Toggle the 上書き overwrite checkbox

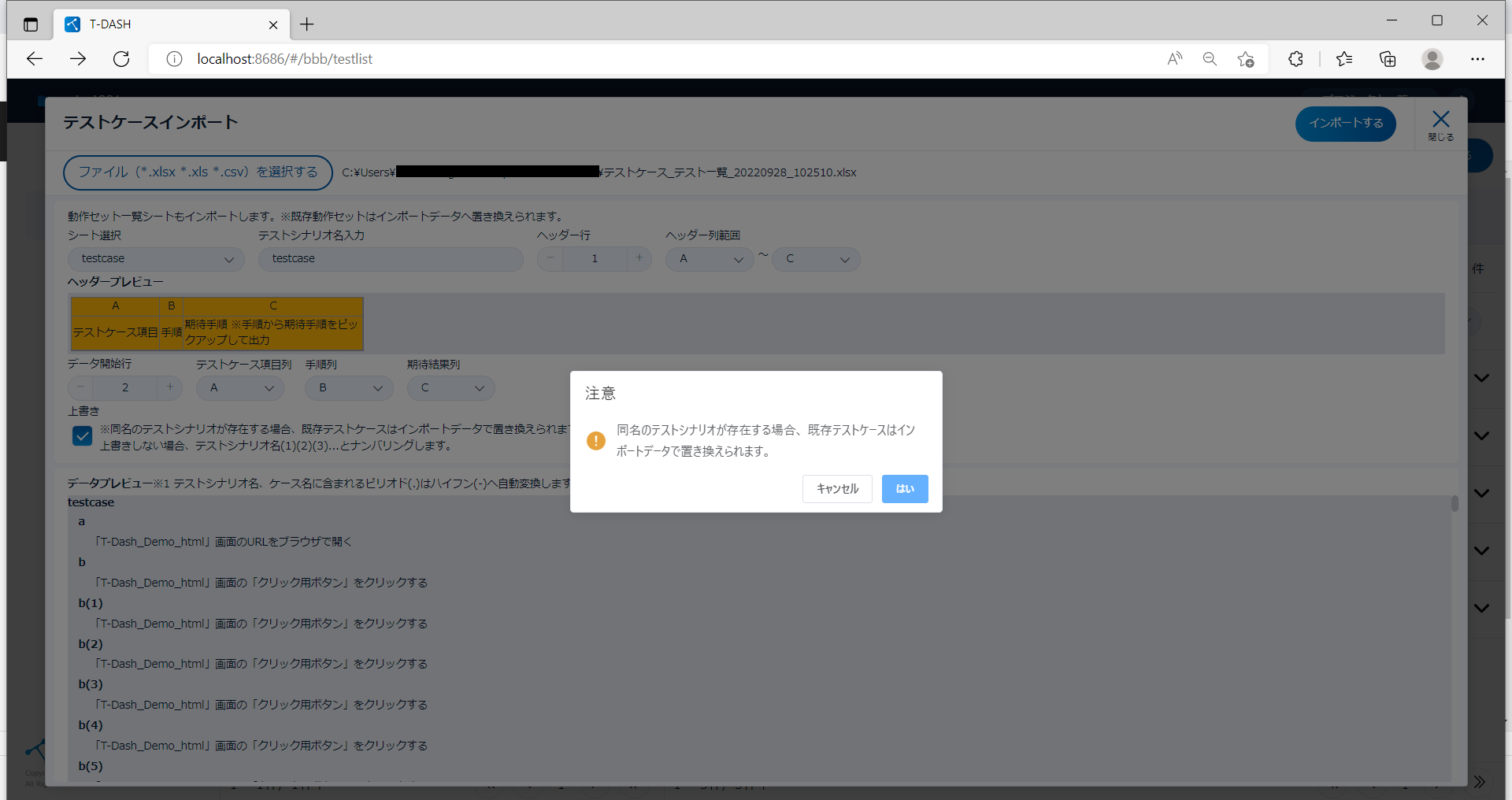point(82,436)
